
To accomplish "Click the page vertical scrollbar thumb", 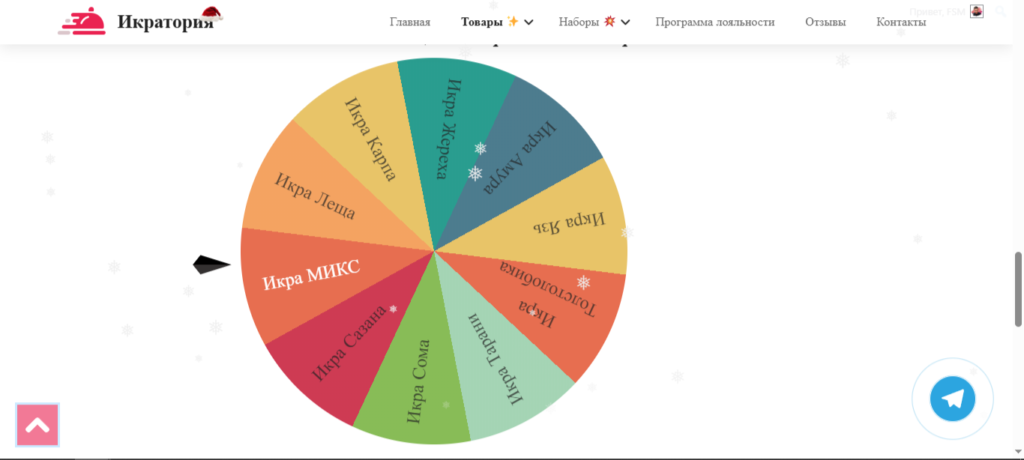I will [x=1018, y=288].
